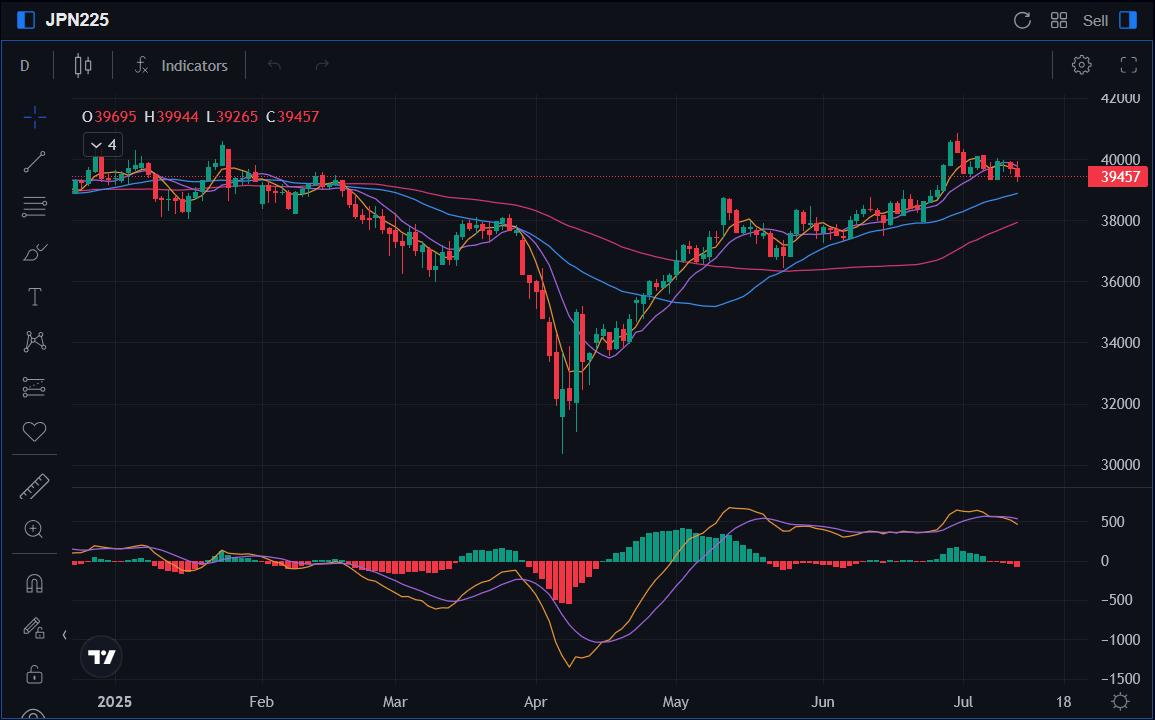Select the Brush drawing tool

click(x=34, y=252)
